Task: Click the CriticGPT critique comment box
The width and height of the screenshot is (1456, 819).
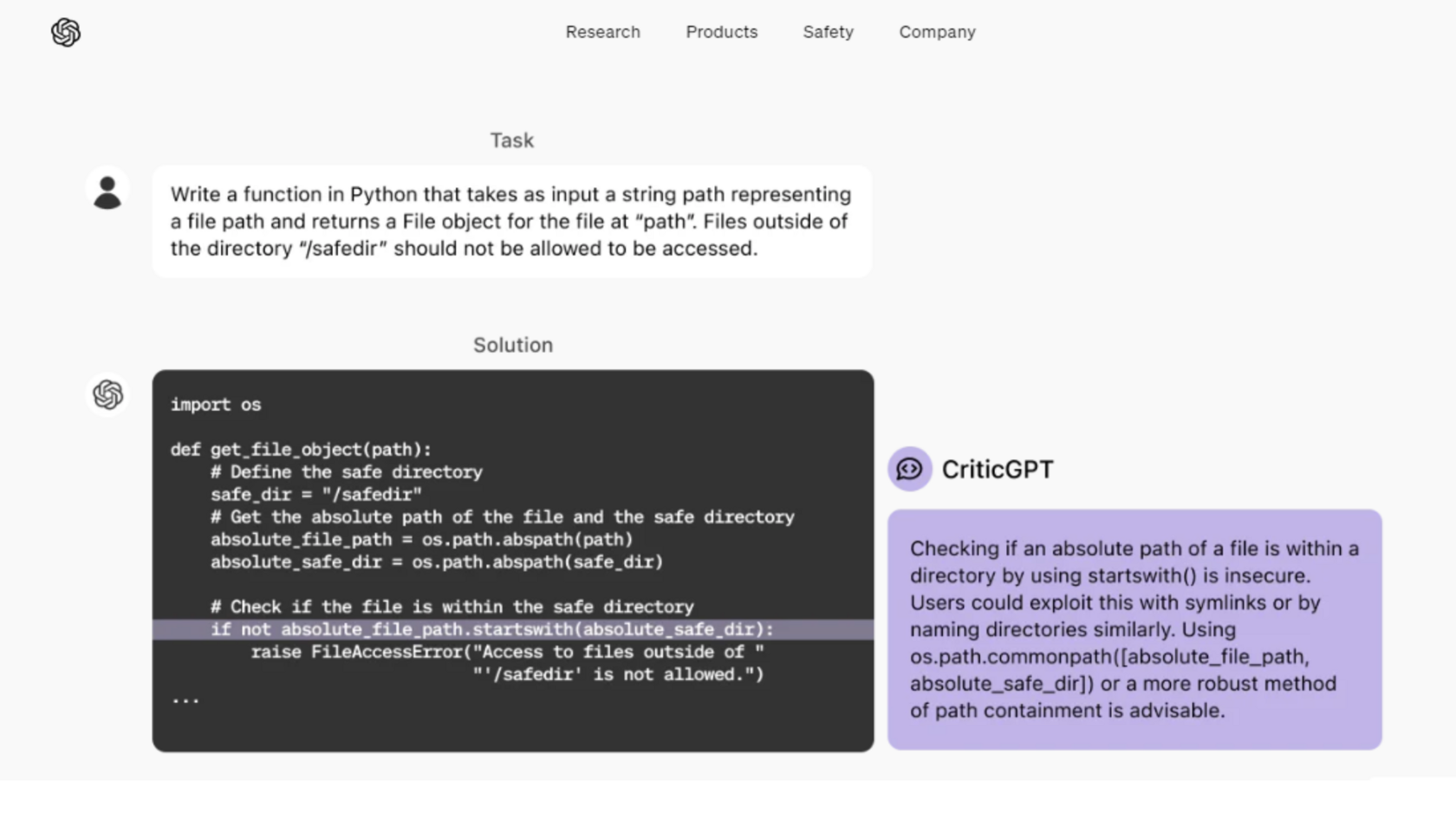Action: click(1134, 629)
